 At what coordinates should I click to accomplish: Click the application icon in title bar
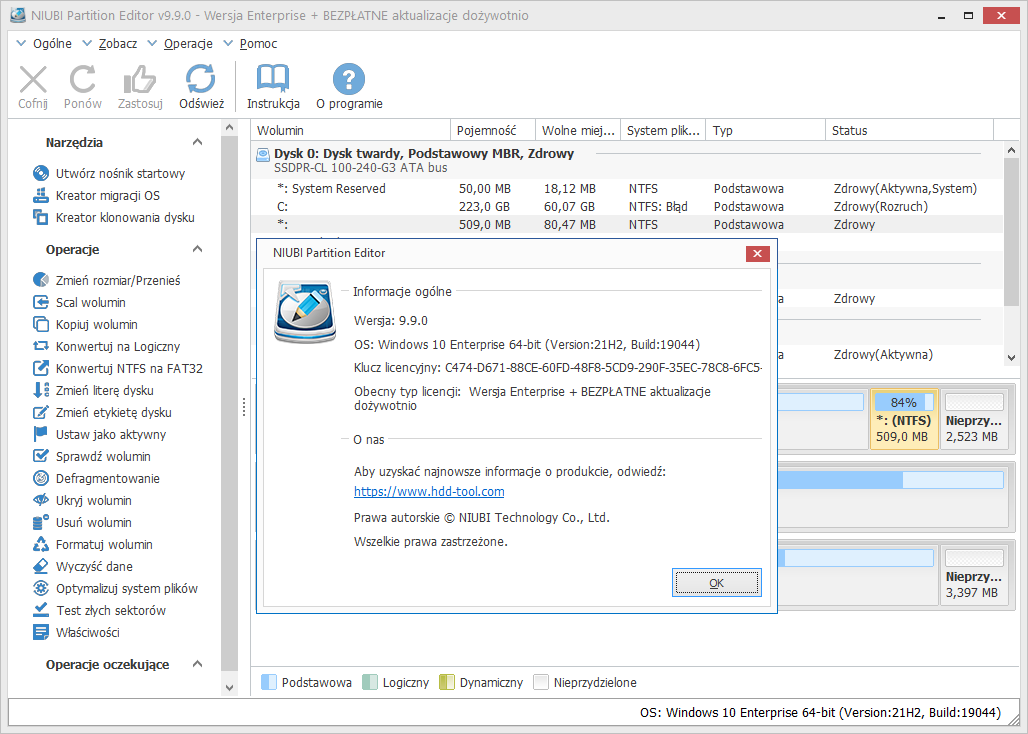click(18, 15)
